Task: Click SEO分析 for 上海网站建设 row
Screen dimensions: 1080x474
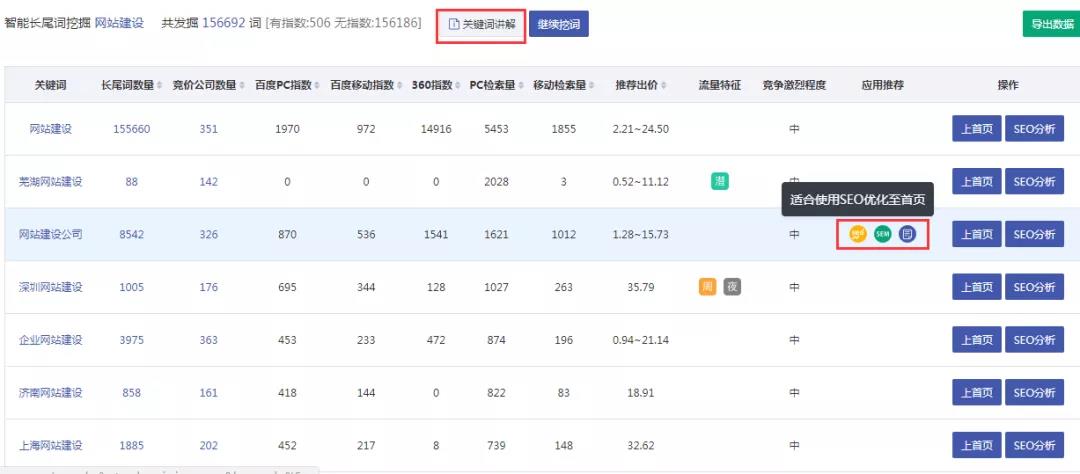Action: [1034, 445]
